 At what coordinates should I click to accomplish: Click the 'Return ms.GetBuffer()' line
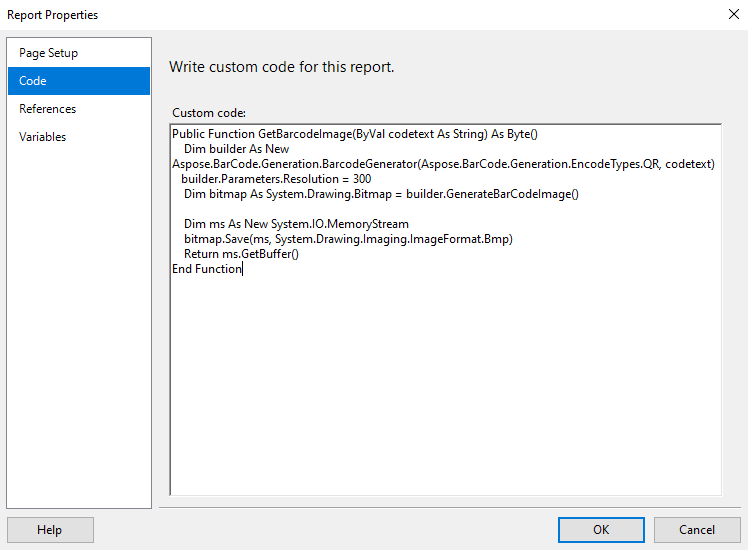(241, 254)
